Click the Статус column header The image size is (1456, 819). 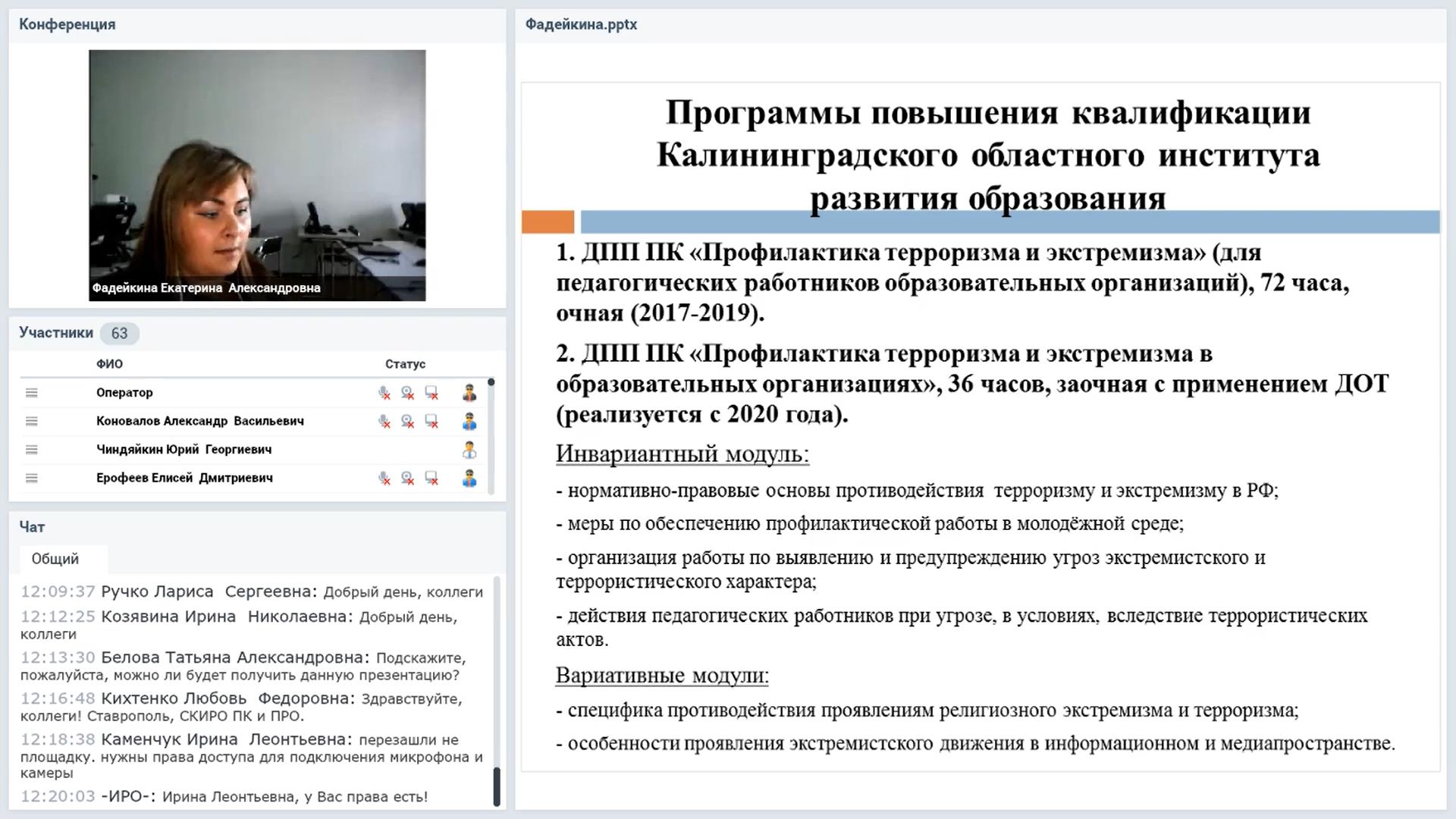point(405,364)
